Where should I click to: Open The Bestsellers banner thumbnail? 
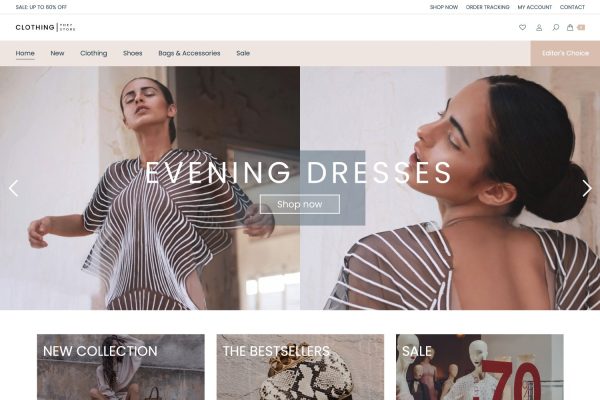pyautogui.click(x=300, y=367)
